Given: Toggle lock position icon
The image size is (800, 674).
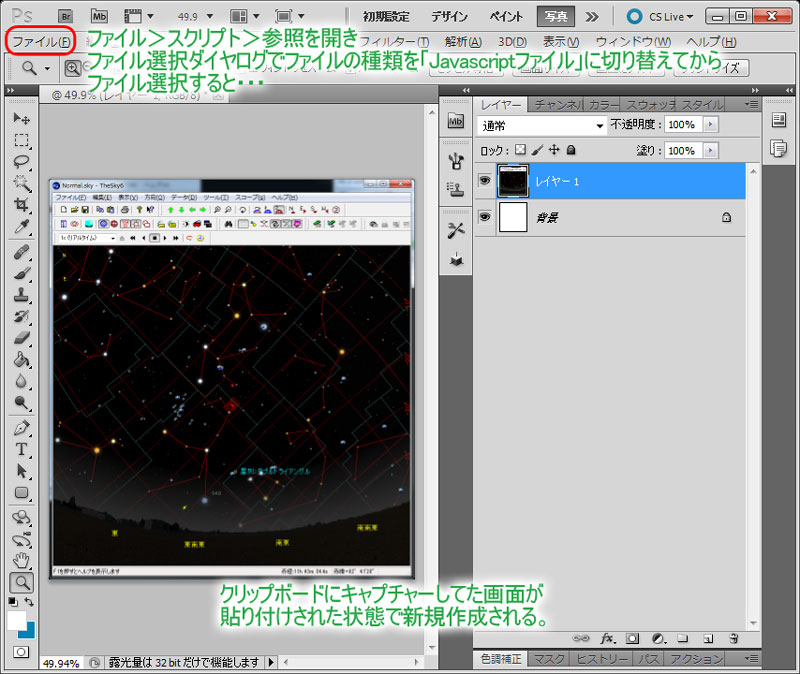Looking at the screenshot, I should 554,149.
